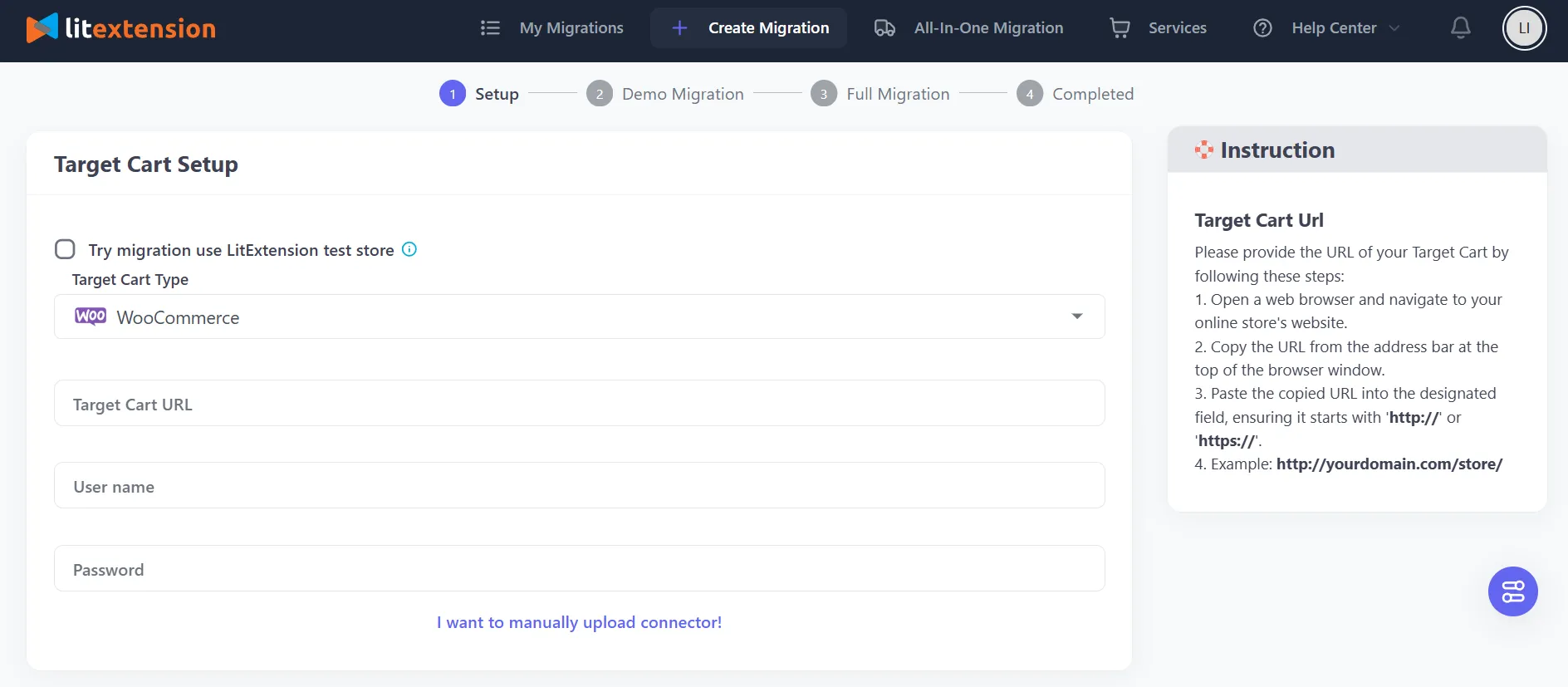Image resolution: width=1568 pixels, height=687 pixels.
Task: Click step 4 Completed circle
Action: point(1030,94)
